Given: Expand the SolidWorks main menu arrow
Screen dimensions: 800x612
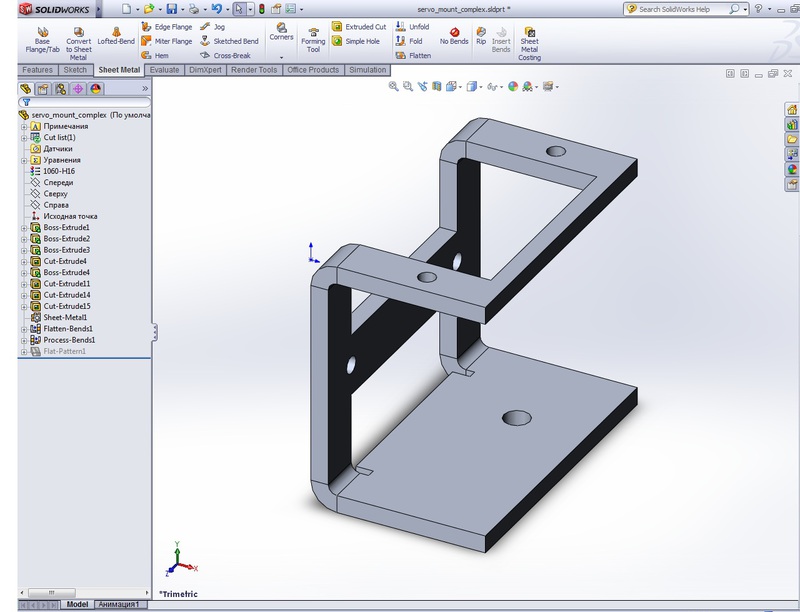Looking at the screenshot, I should tap(98, 9).
